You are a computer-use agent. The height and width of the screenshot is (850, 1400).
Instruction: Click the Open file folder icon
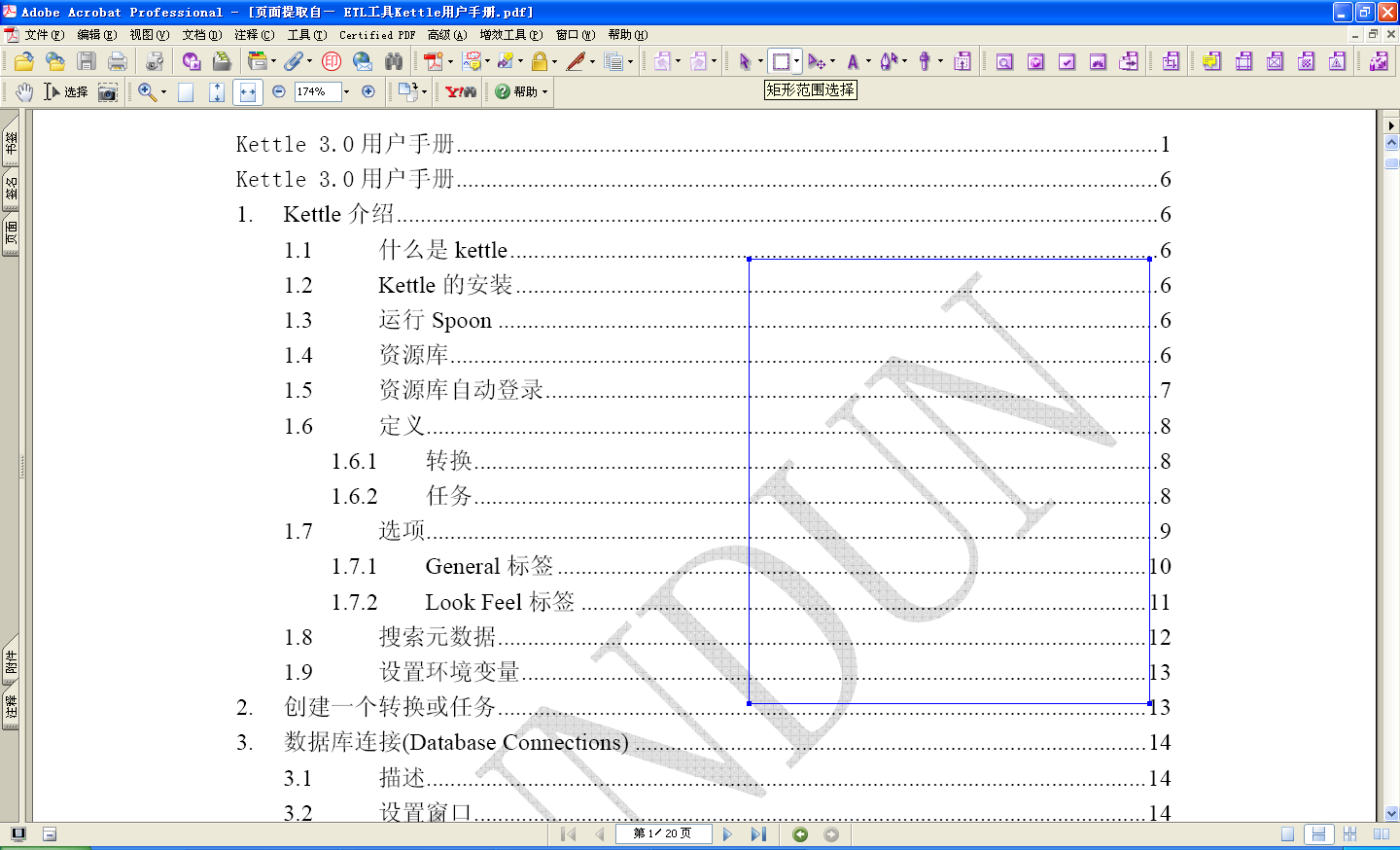[x=23, y=61]
